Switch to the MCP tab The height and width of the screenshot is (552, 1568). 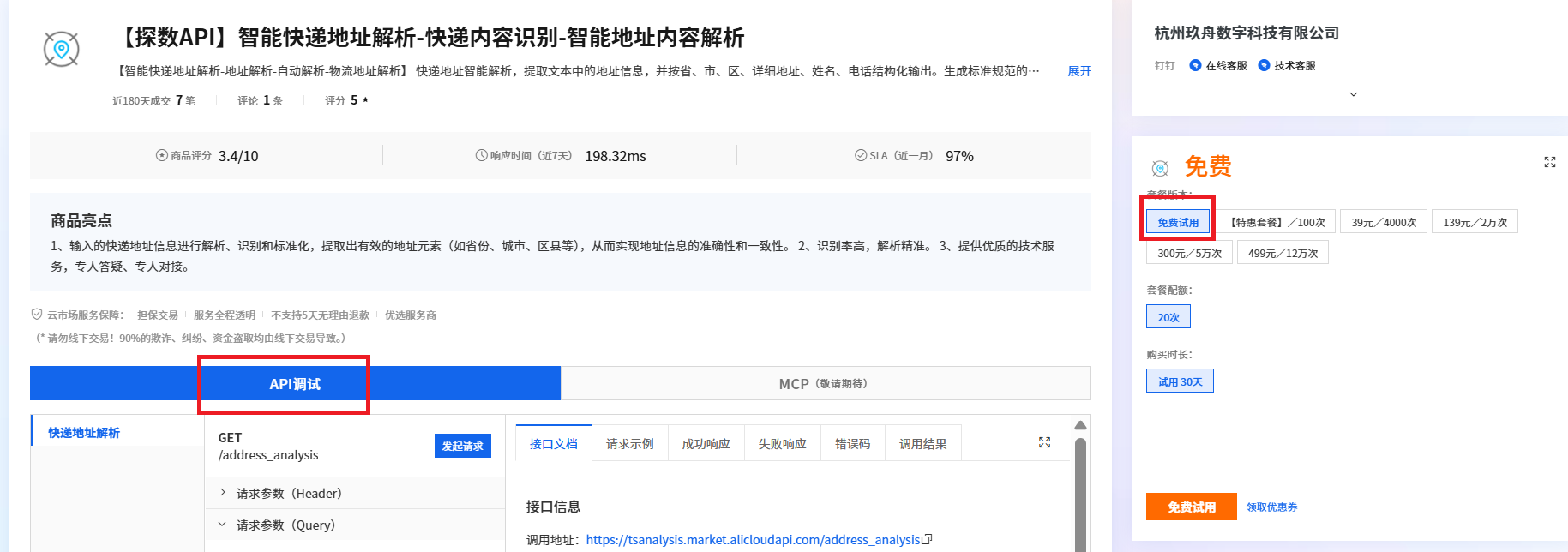(x=826, y=384)
